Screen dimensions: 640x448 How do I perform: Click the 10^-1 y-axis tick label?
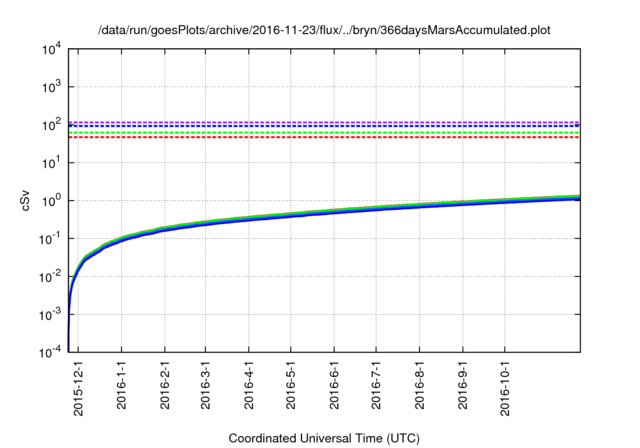(x=50, y=238)
